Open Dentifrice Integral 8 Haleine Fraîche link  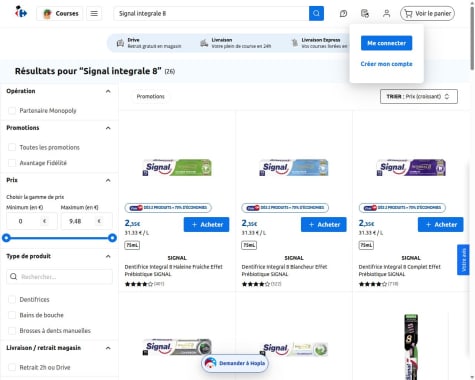[174, 270]
